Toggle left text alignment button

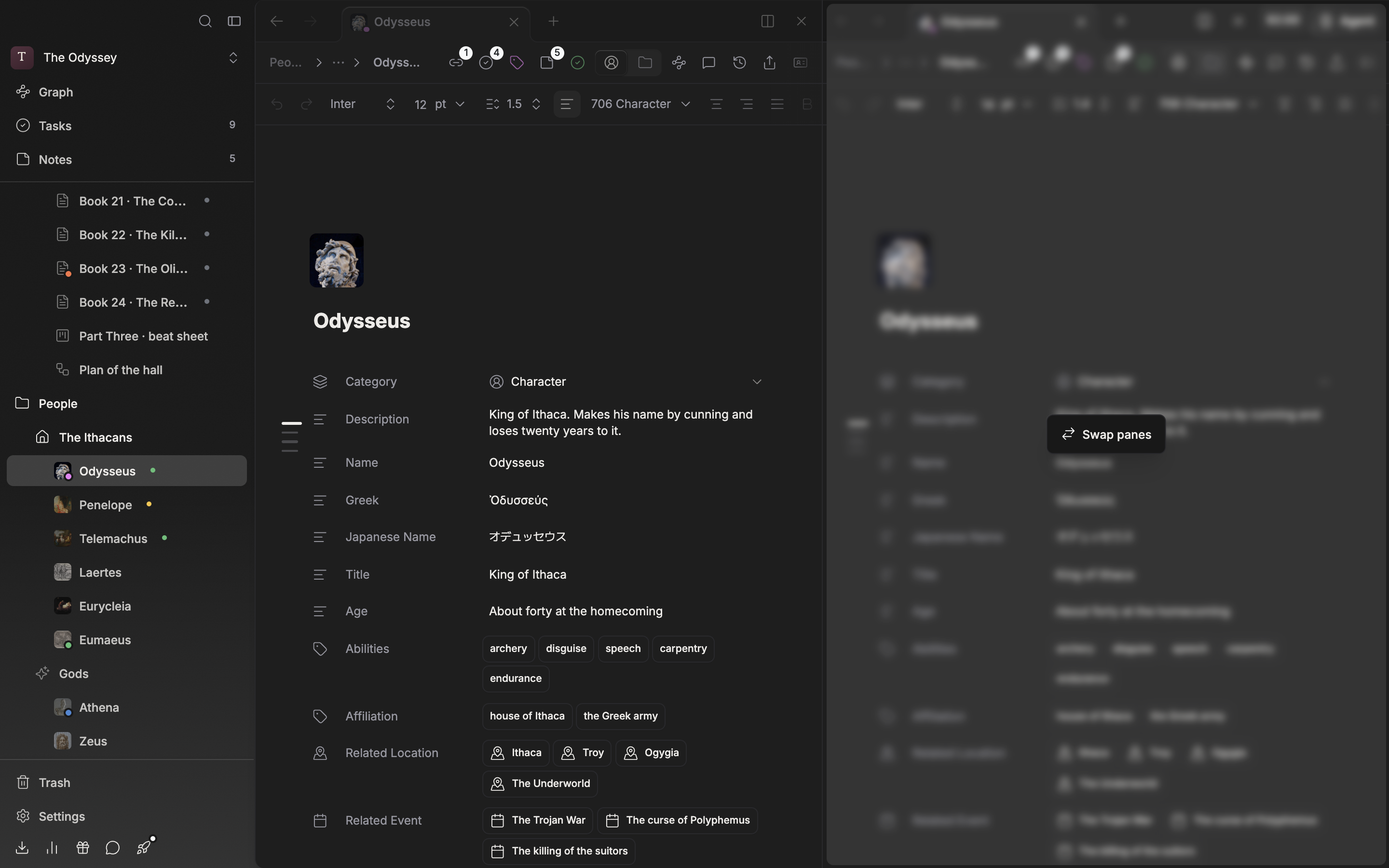pos(567,104)
